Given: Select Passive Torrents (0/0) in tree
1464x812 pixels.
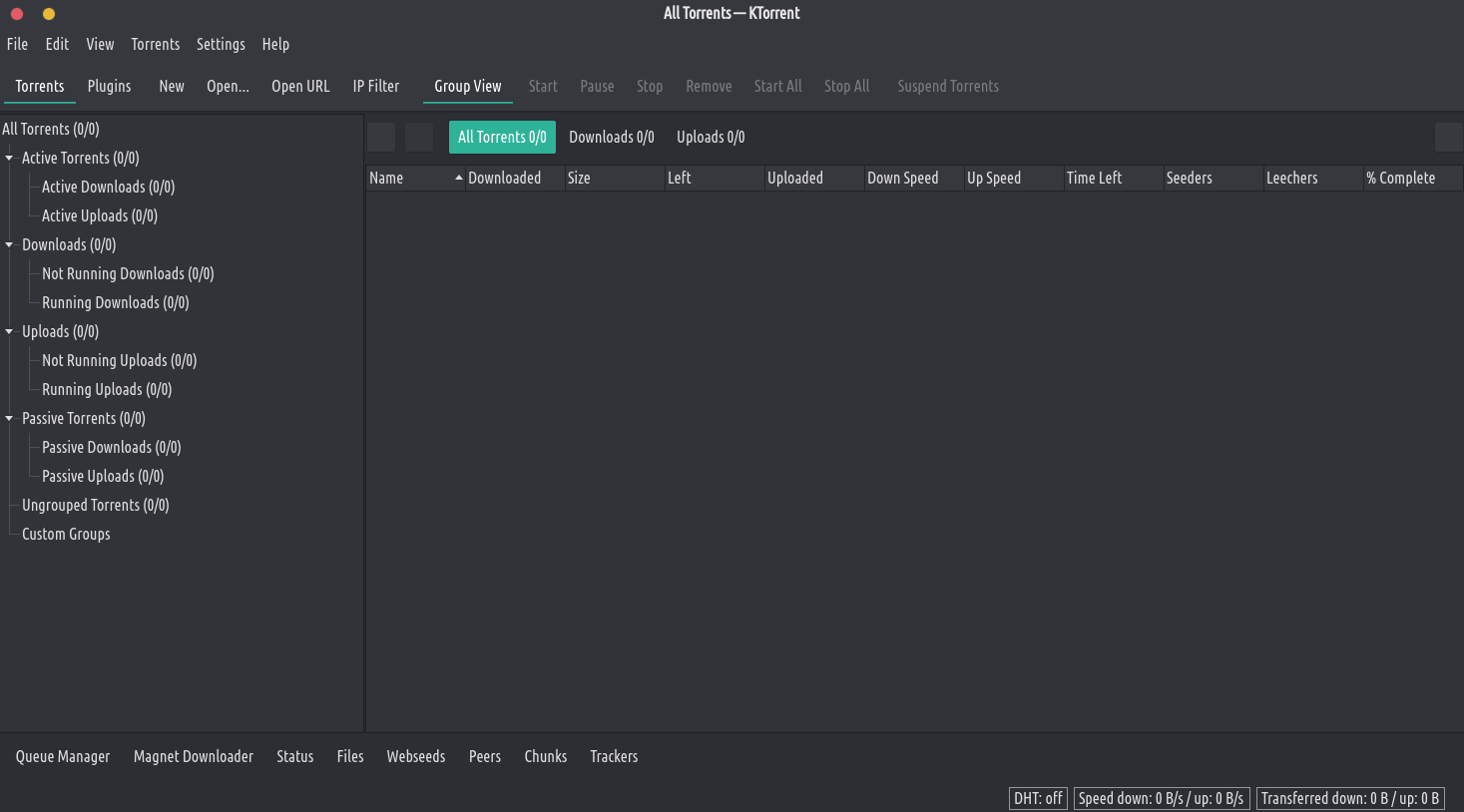Looking at the screenshot, I should [84, 418].
